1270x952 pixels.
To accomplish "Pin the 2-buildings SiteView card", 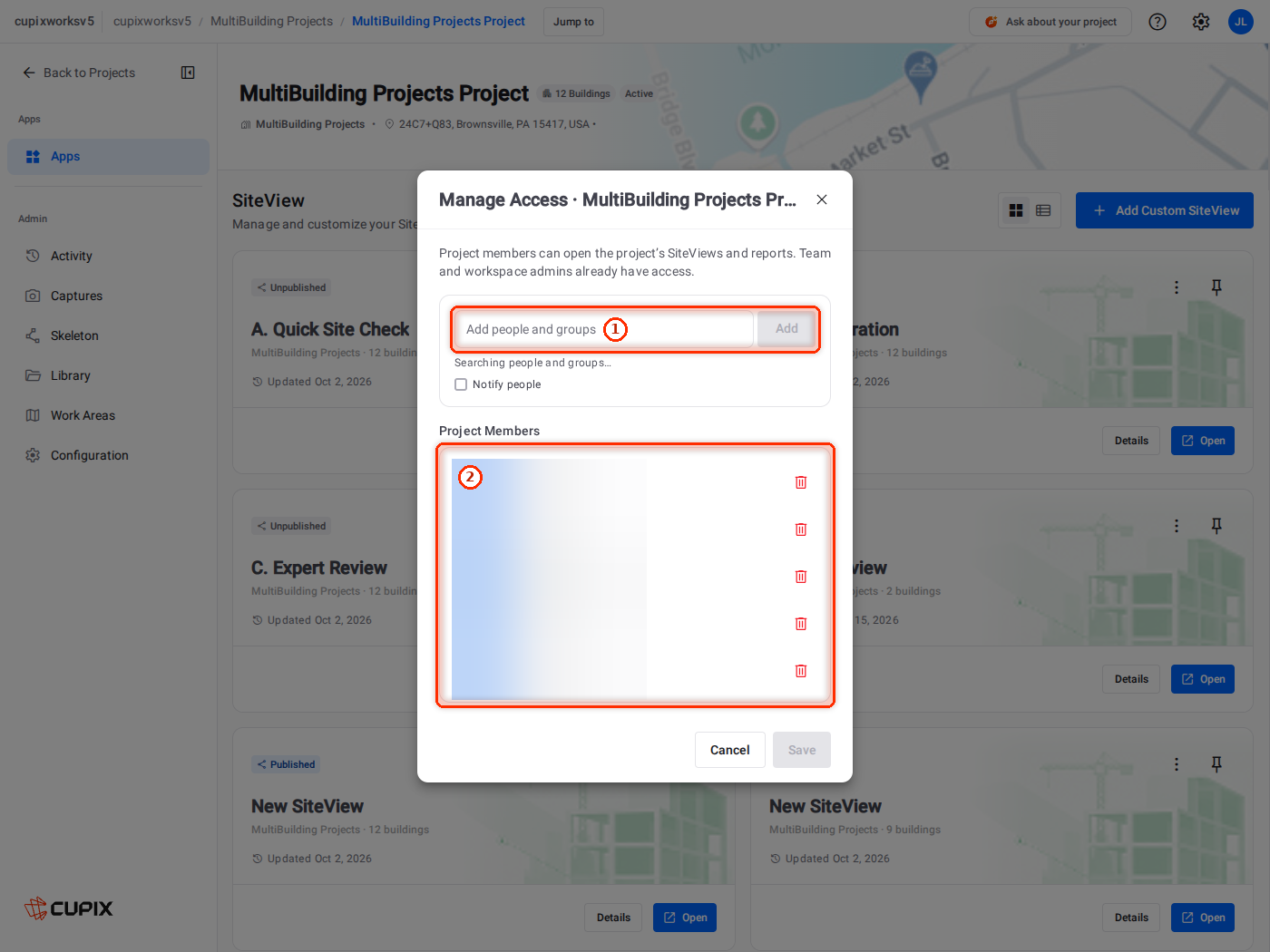I will [x=1216, y=526].
